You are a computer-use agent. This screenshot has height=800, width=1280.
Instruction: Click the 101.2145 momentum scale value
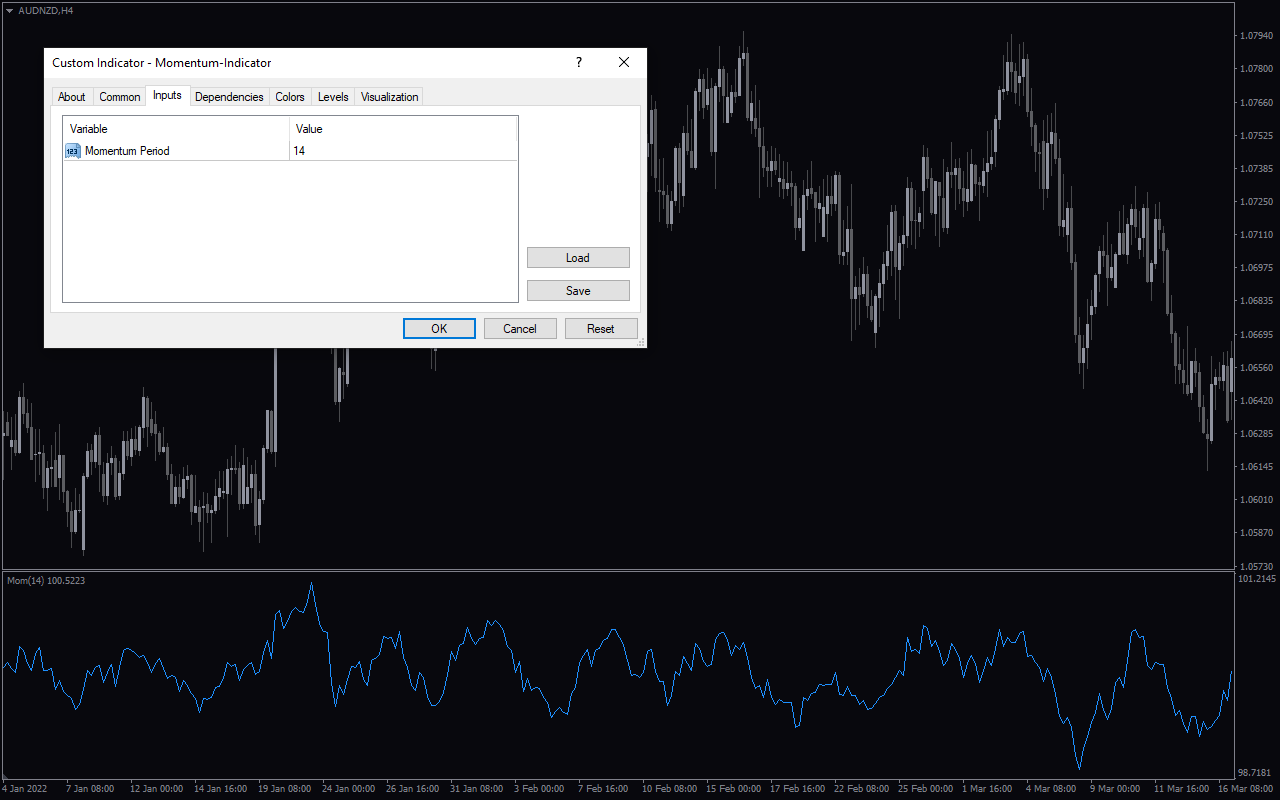tap(1257, 579)
